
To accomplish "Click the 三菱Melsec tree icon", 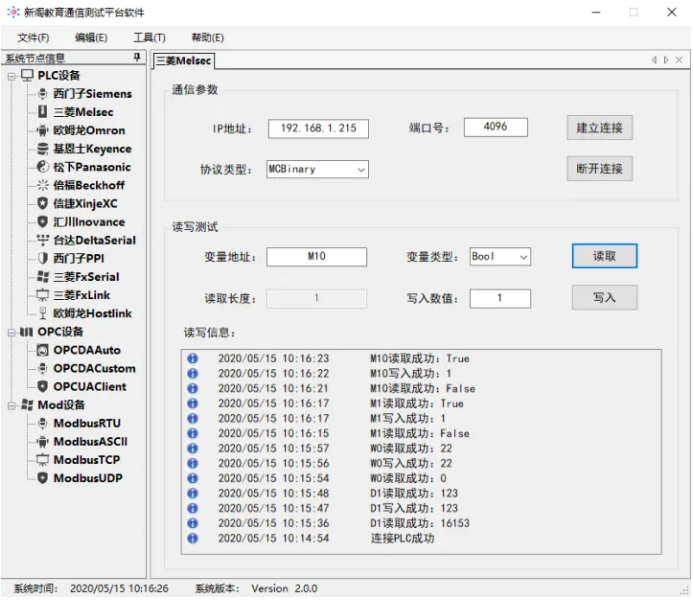I will click(x=42, y=112).
